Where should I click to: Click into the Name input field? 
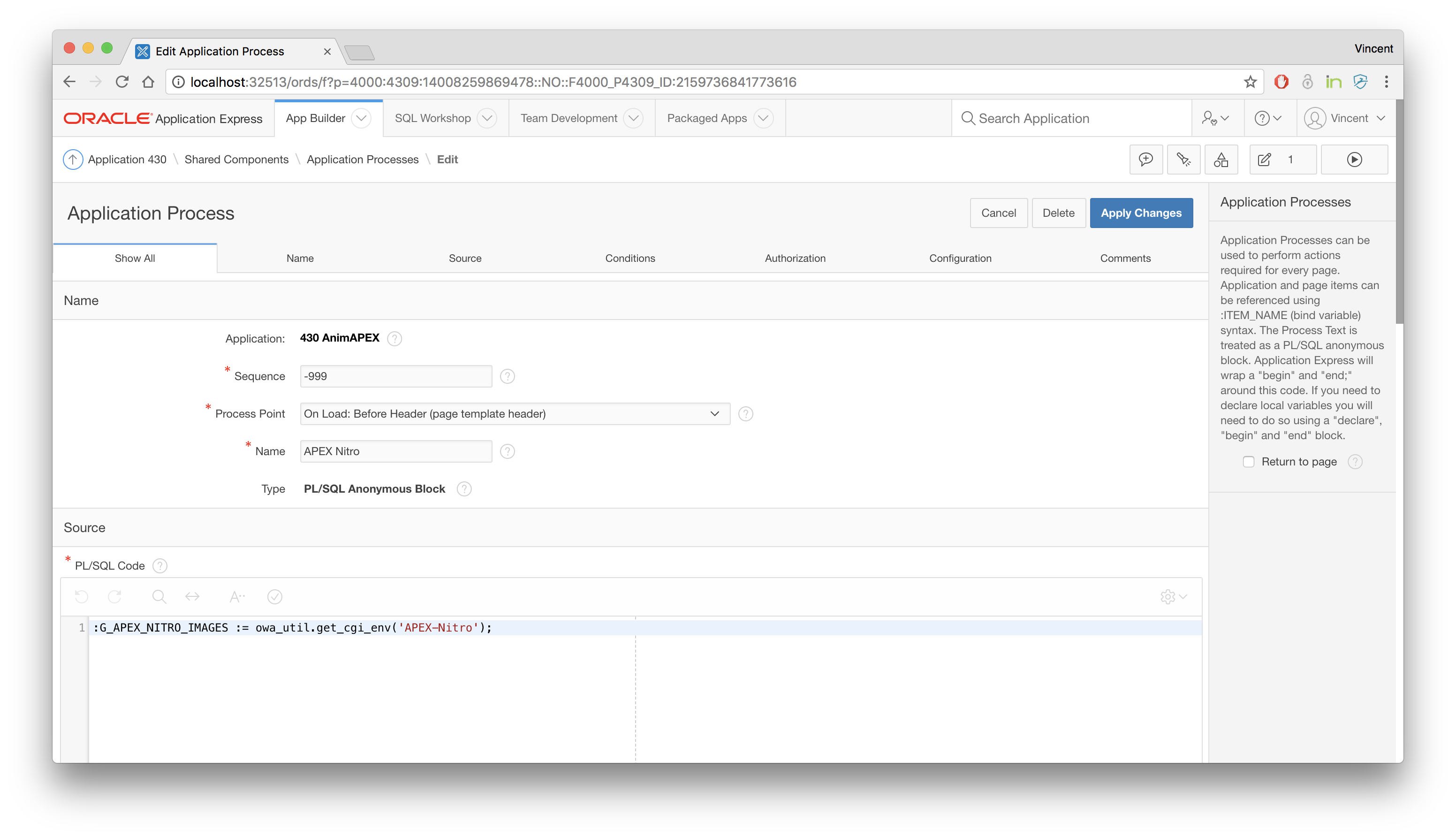(396, 451)
